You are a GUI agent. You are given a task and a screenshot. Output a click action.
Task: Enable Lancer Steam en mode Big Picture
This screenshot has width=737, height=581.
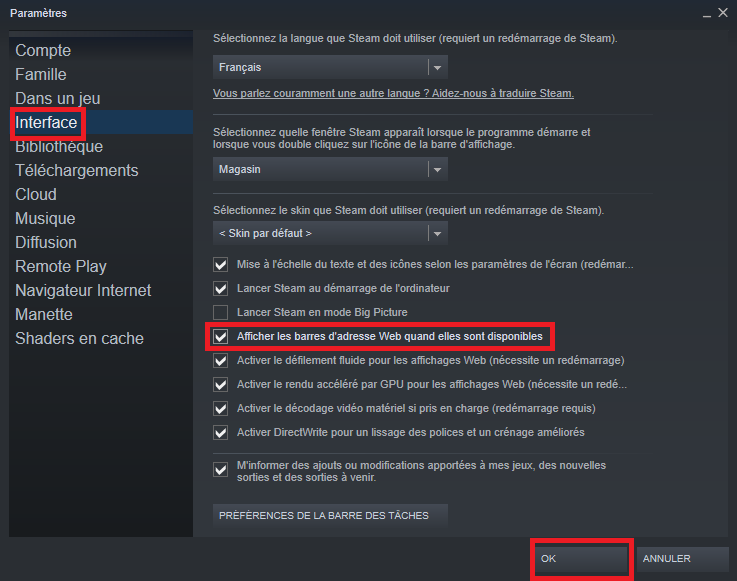pos(220,312)
